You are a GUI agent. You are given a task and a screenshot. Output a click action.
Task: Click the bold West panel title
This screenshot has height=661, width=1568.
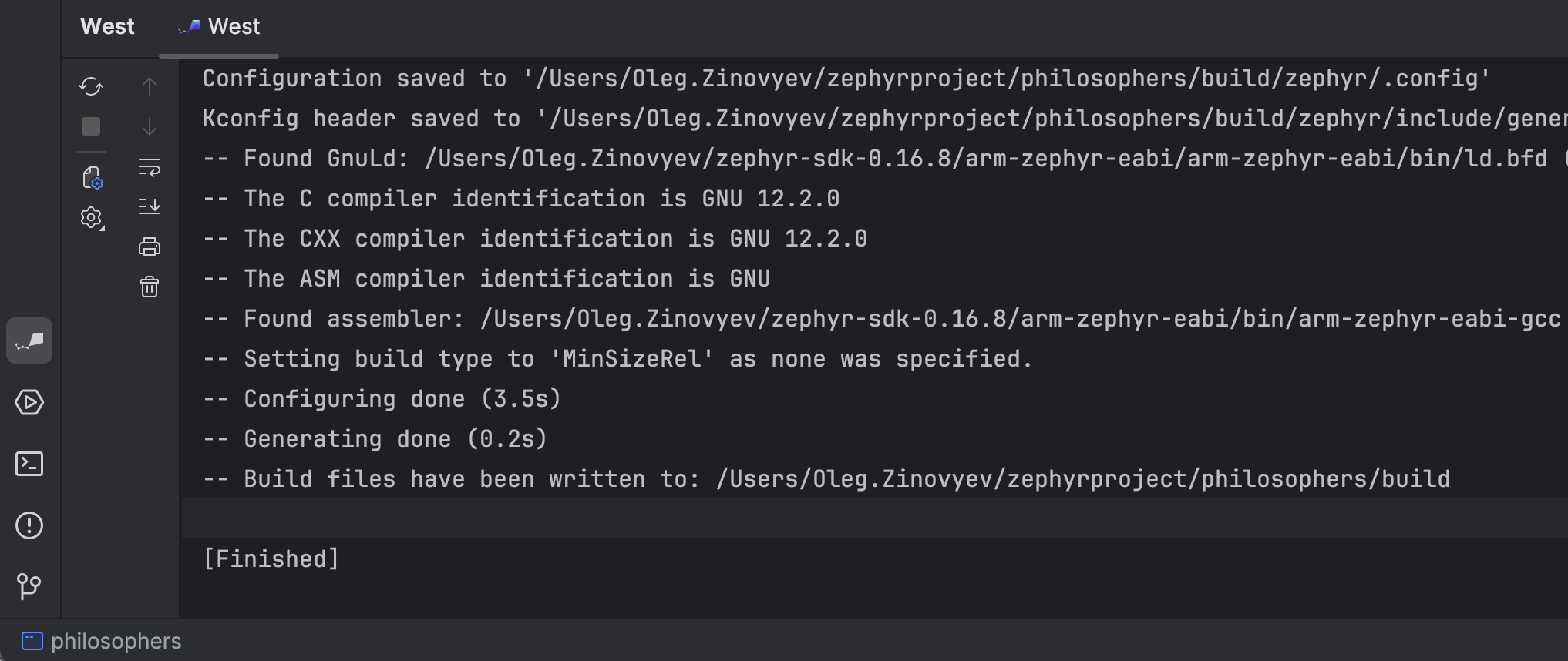click(107, 27)
